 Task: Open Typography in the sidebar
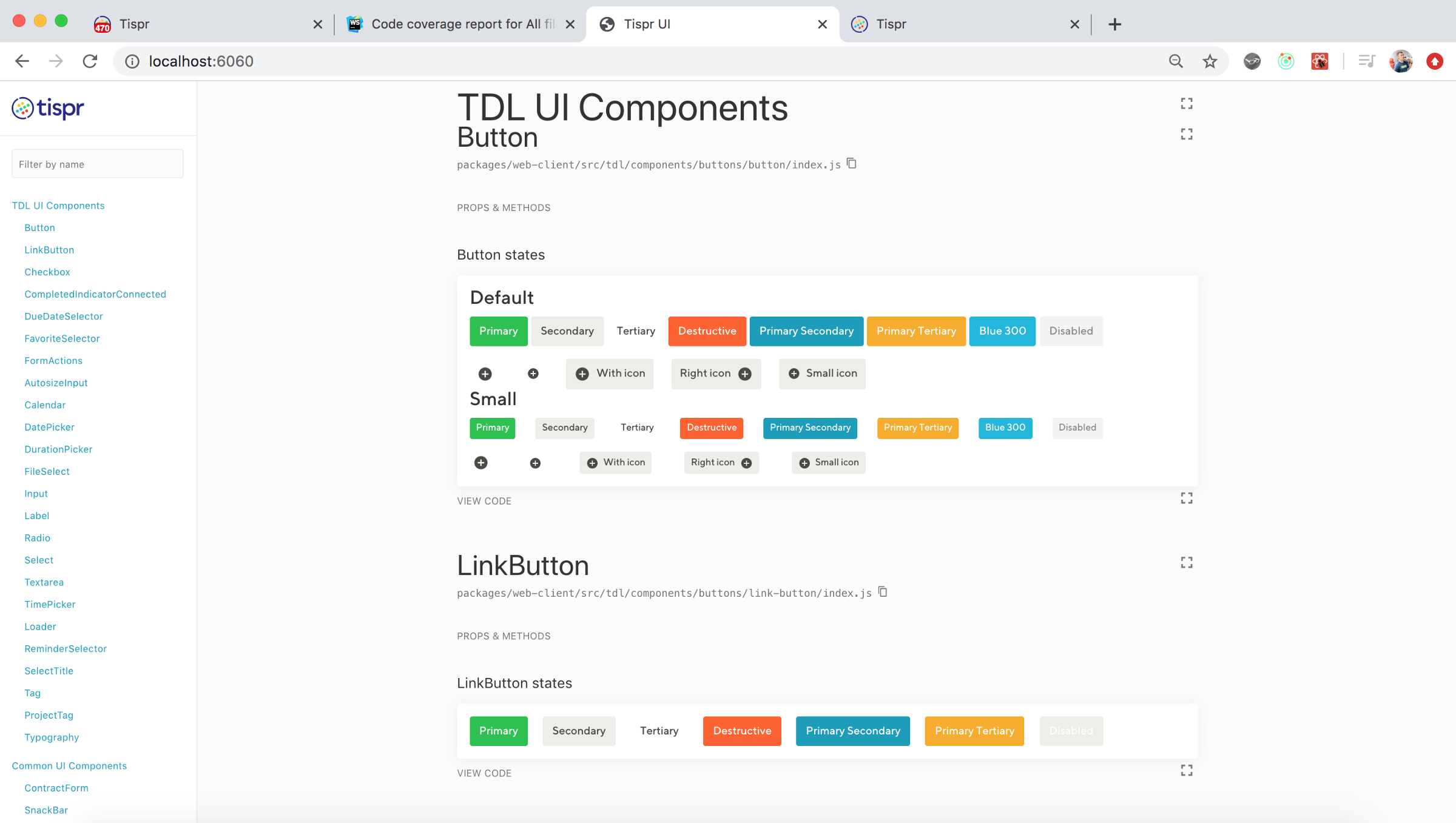click(52, 737)
